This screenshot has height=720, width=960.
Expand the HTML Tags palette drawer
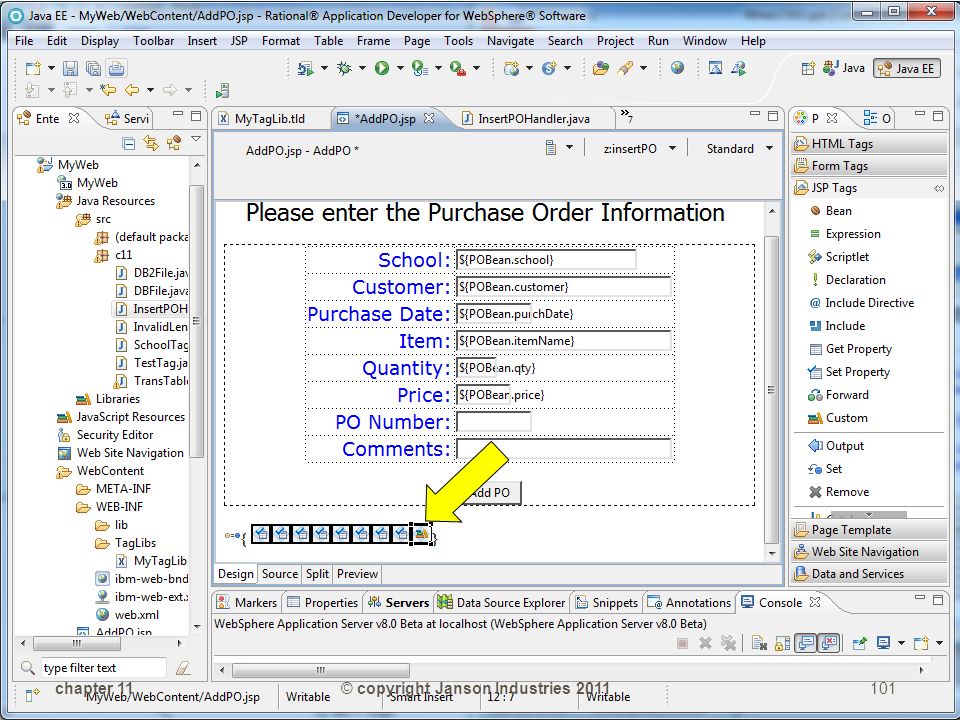click(x=869, y=144)
